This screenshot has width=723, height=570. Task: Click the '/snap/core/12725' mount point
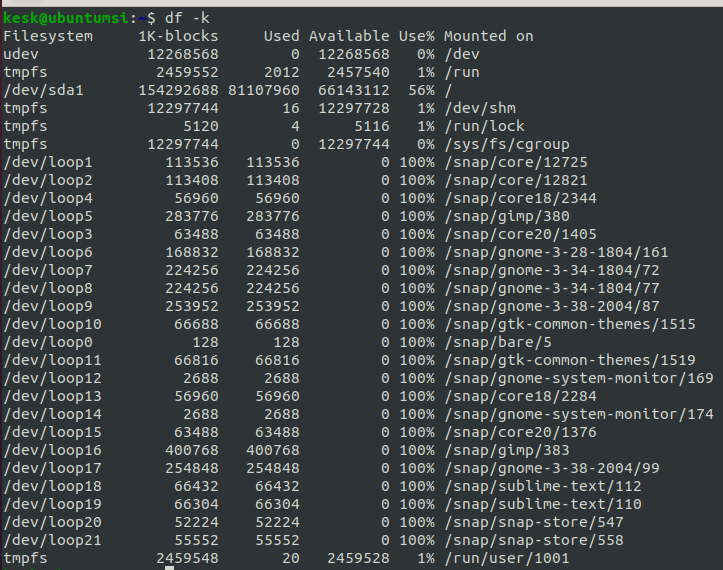516,162
